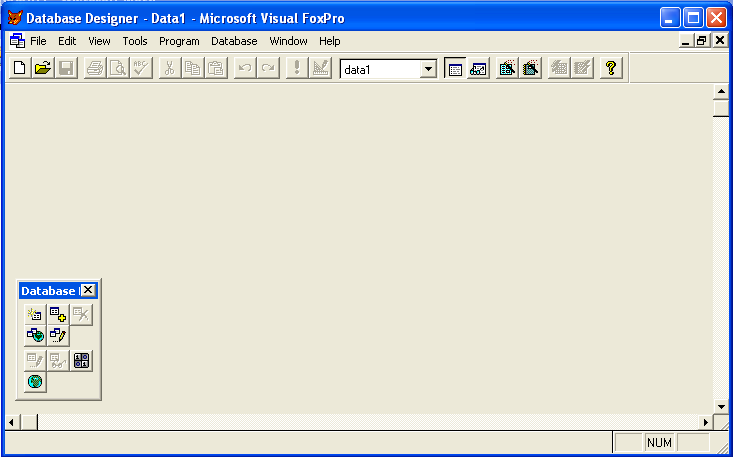The height and width of the screenshot is (457, 733).
Task: Click the horizontal scrollbar left arrow
Action: pos(11,423)
